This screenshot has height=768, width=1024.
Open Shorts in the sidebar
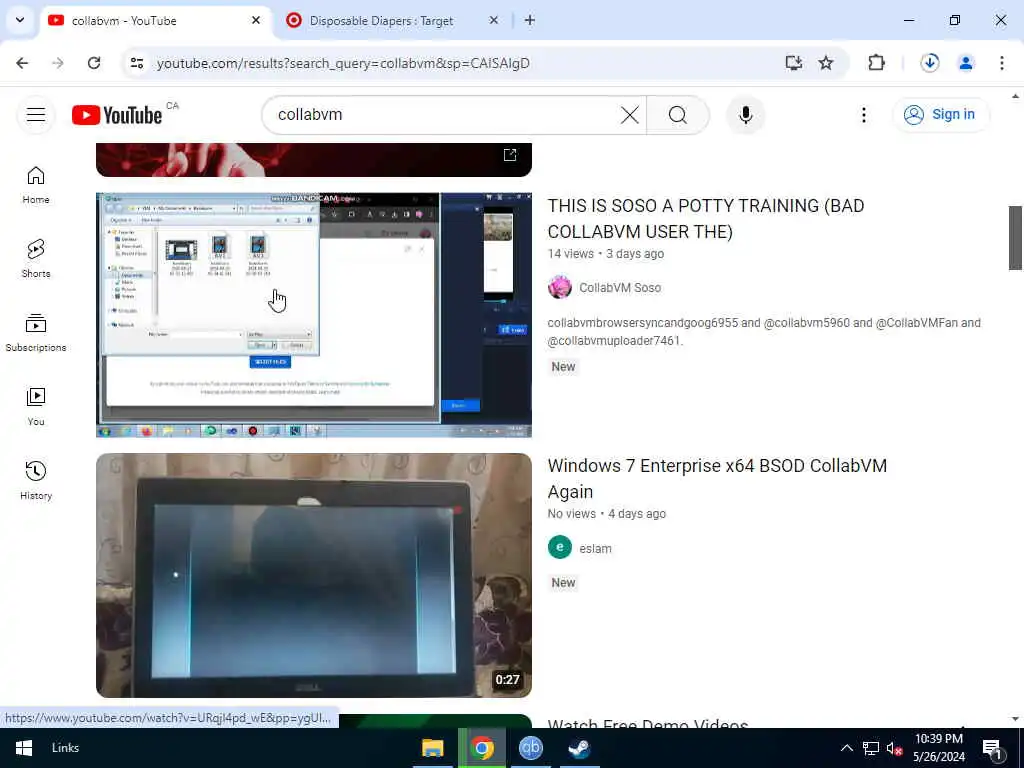[x=36, y=259]
